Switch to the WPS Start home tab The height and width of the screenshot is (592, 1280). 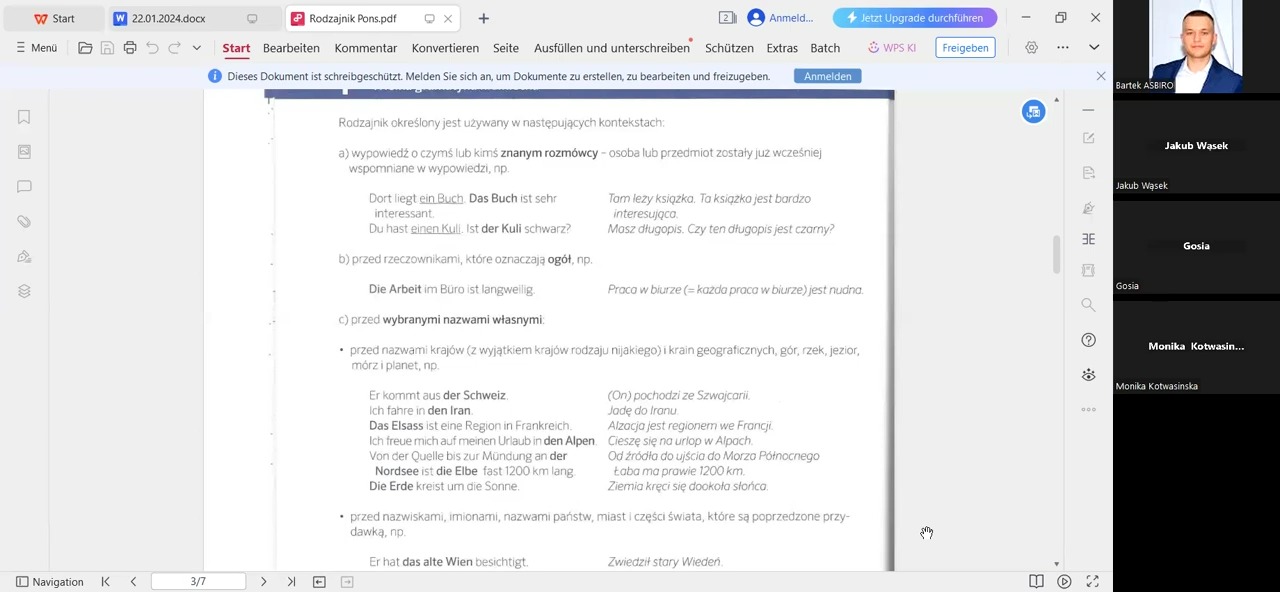pos(54,18)
